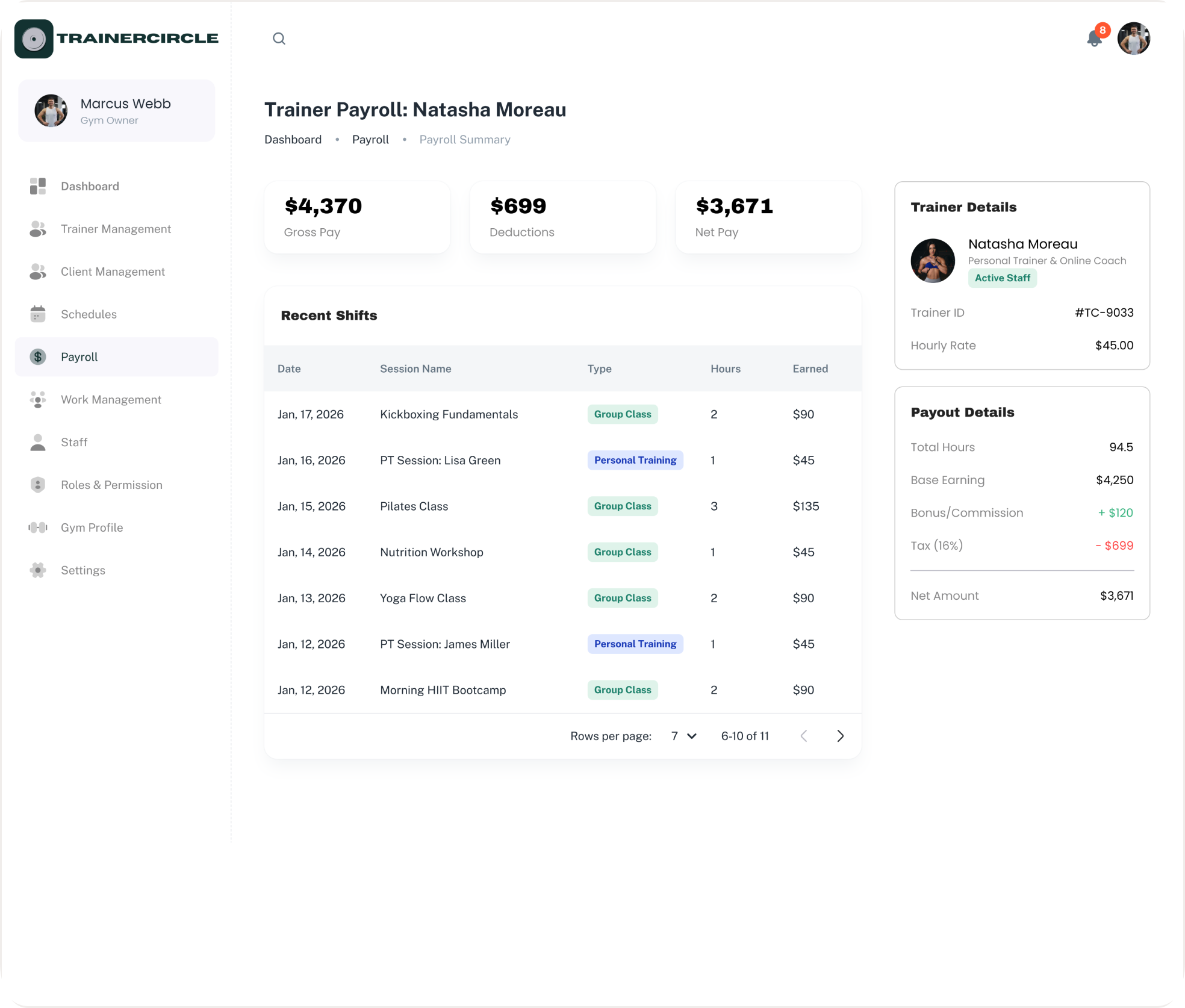The height and width of the screenshot is (1008, 1185).
Task: Open the Settings gear icon
Action: pyautogui.click(x=38, y=570)
